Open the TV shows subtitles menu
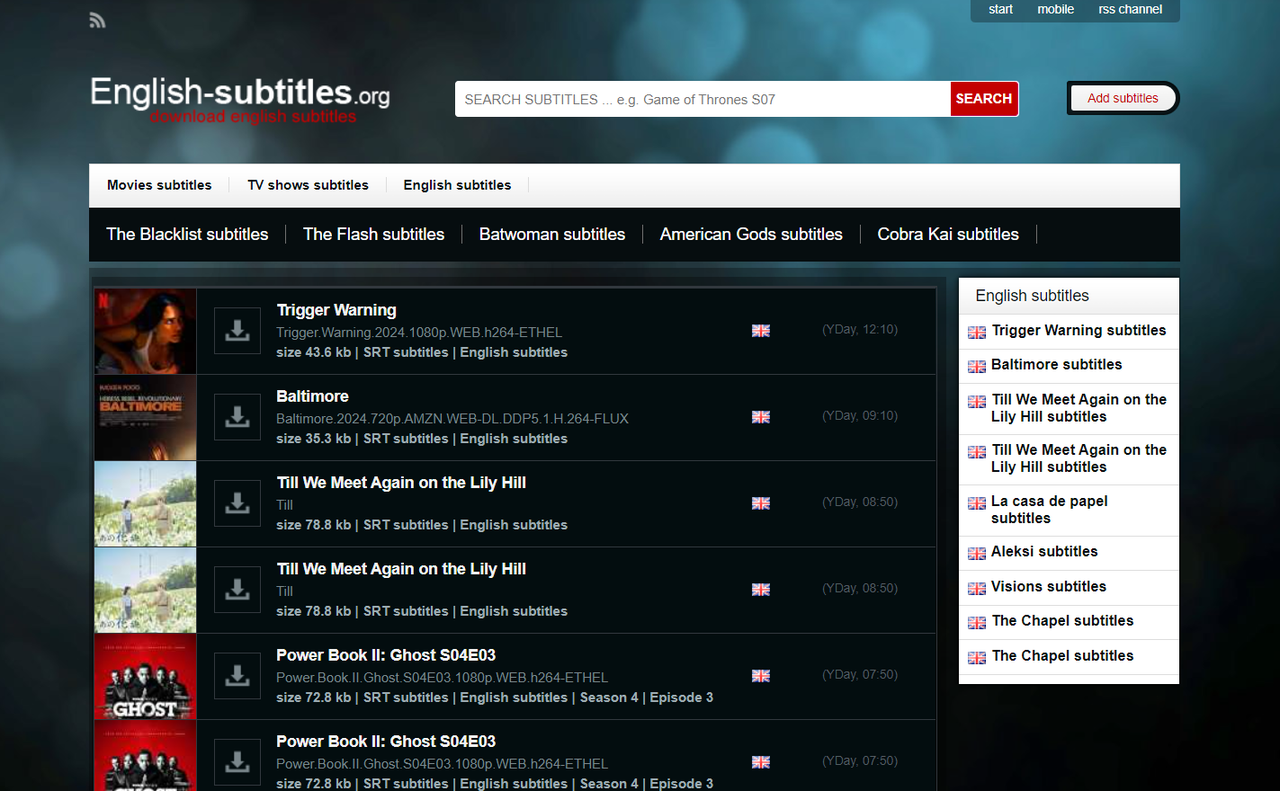This screenshot has height=791, width=1280. (307, 185)
